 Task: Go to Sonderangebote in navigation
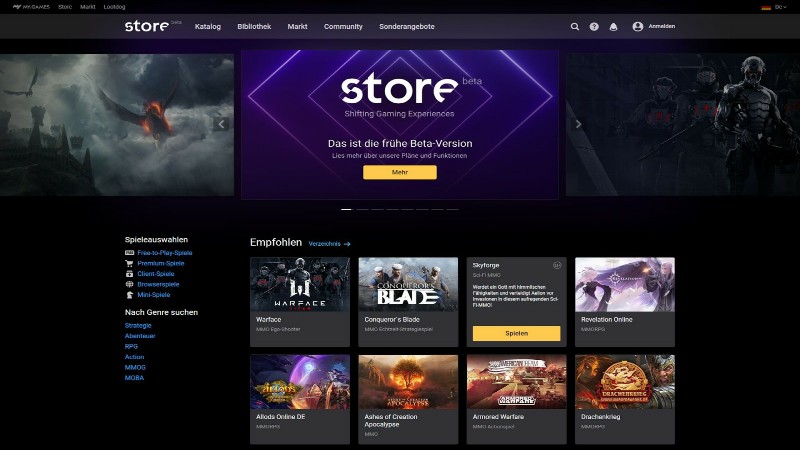[x=406, y=27]
